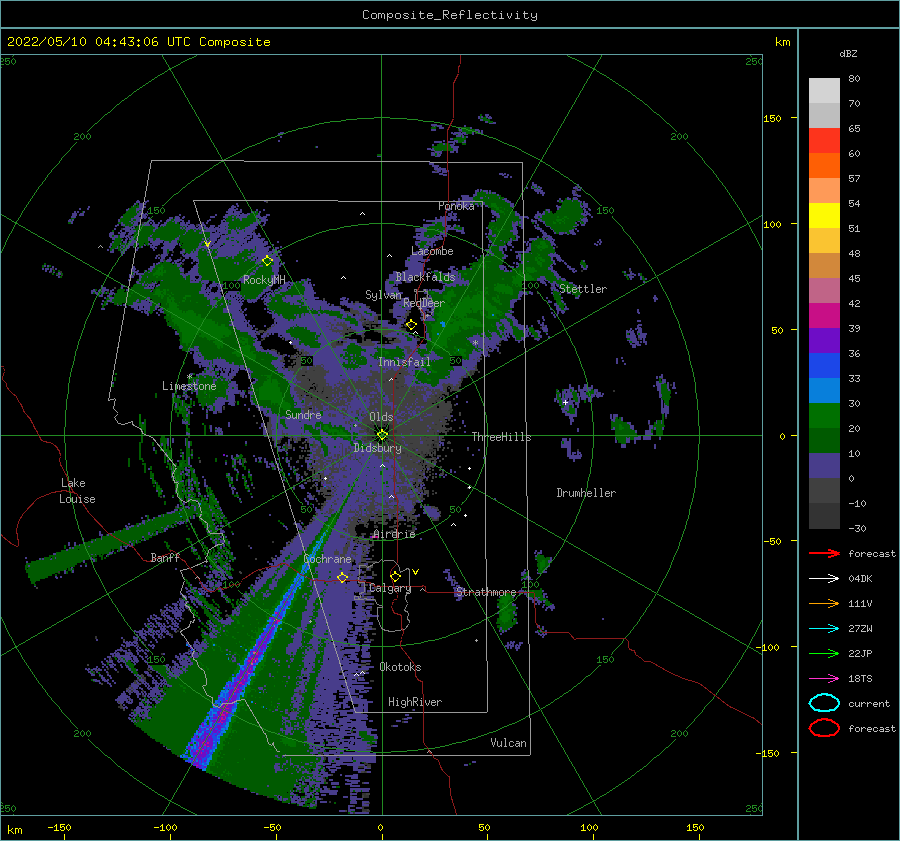
Task: Click the yellow radar site marker by Didsbury
Action: click(382, 435)
